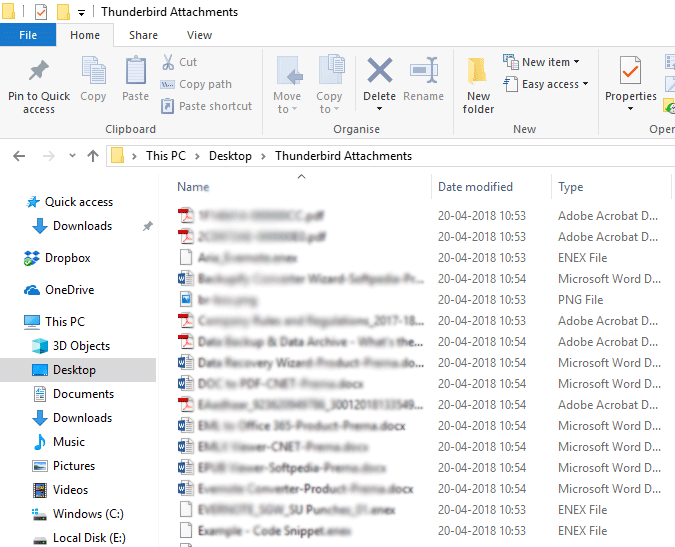Go up one folder level
The width and height of the screenshot is (675, 547).
pyautogui.click(x=93, y=156)
